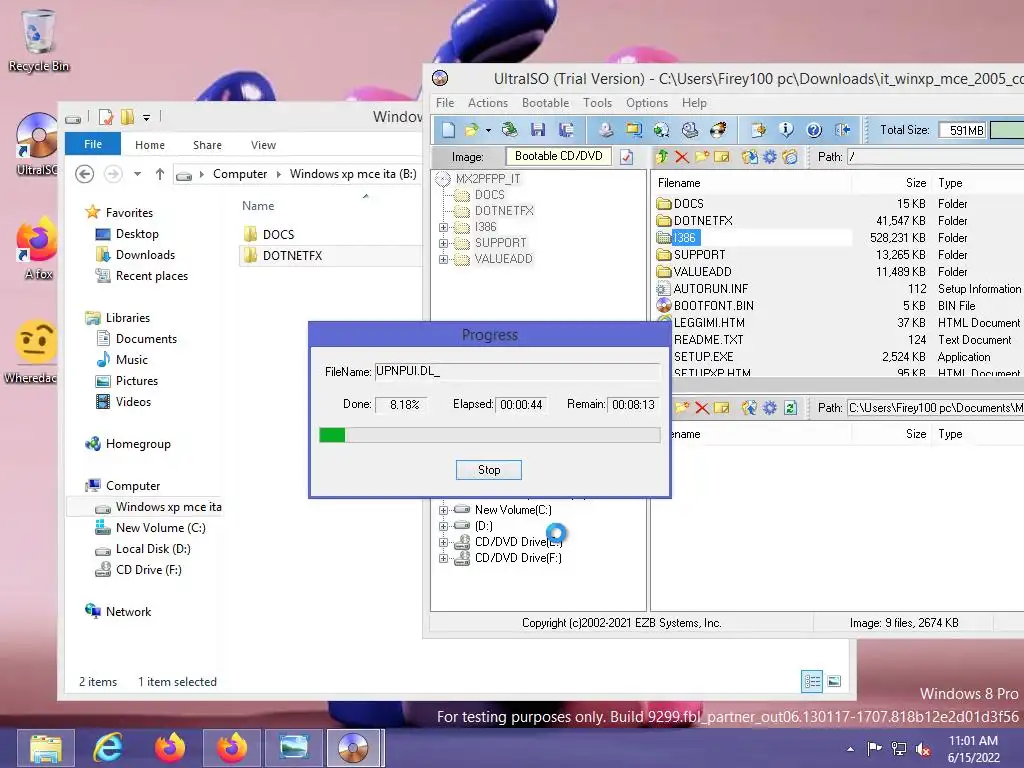
Task: Expand the VALUEADD node in image tree
Action: 443,259
